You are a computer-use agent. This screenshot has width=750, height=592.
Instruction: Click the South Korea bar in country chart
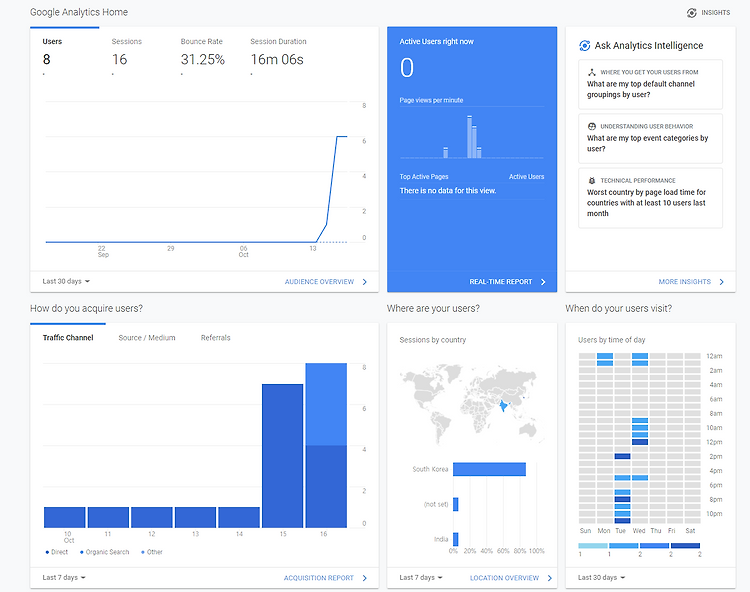489,469
